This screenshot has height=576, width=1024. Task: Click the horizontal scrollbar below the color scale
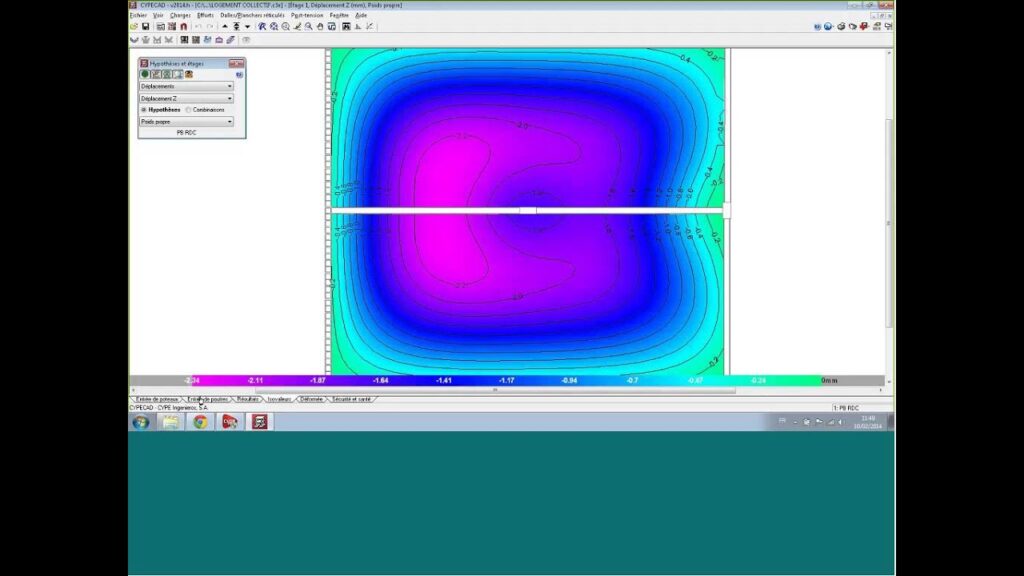500,391
